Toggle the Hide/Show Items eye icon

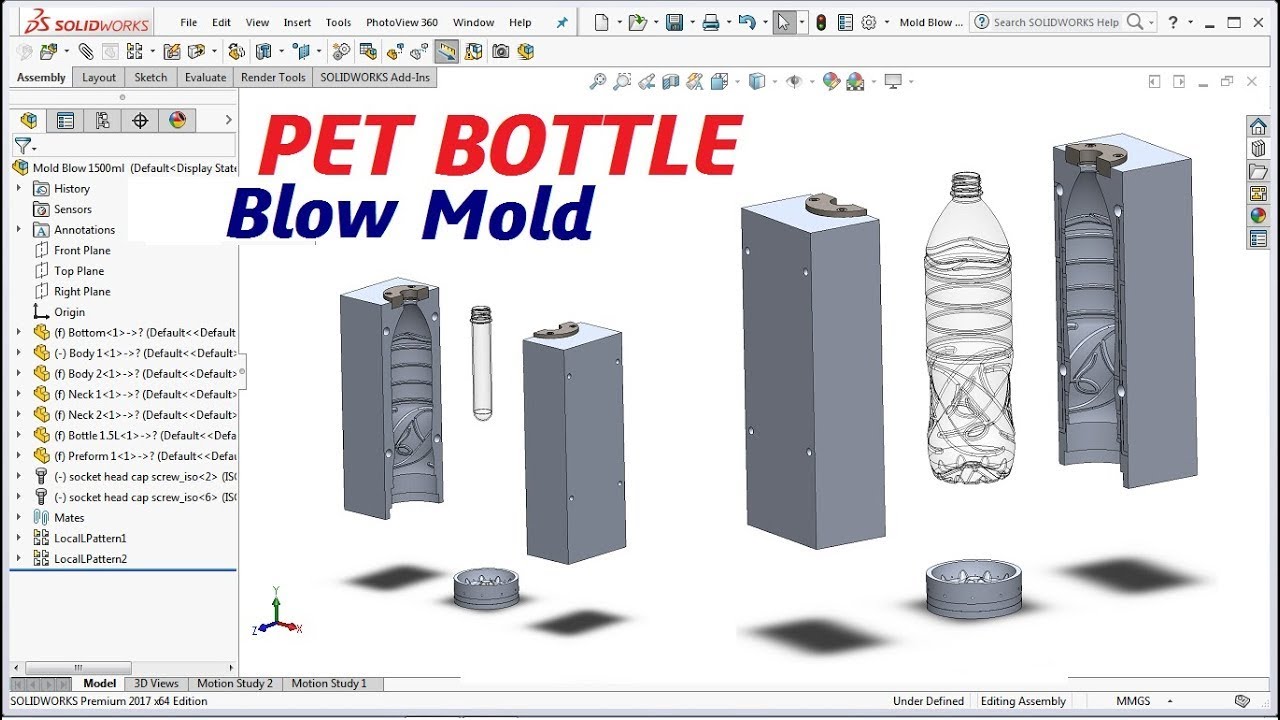794,82
